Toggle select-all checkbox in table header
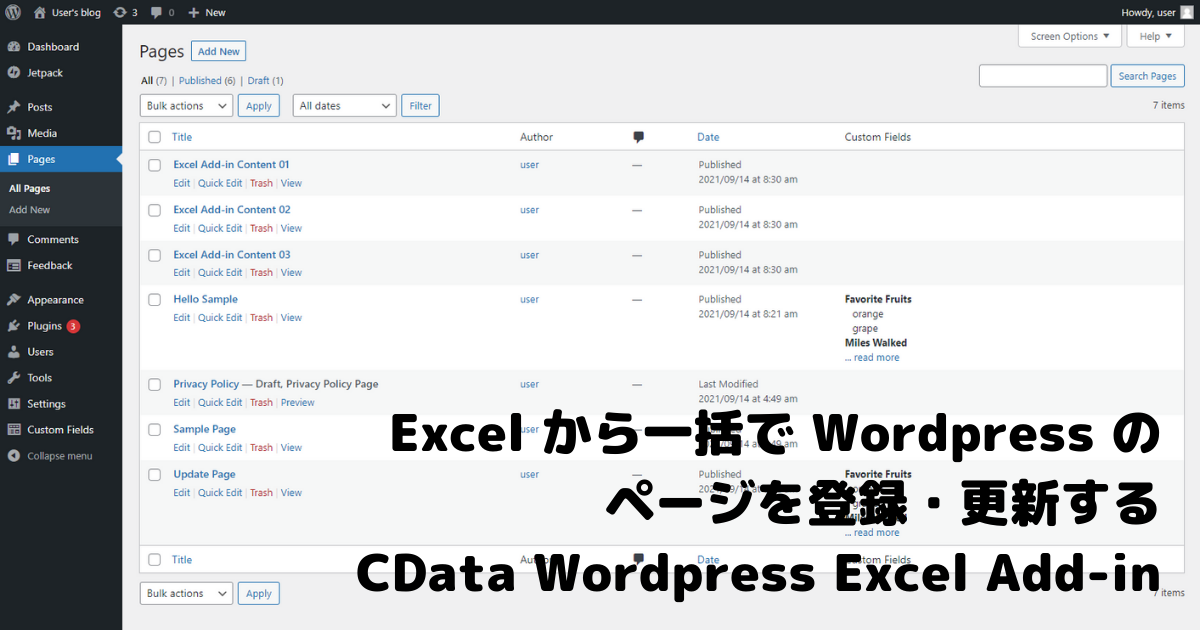Image resolution: width=1200 pixels, height=630 pixels. (x=155, y=137)
